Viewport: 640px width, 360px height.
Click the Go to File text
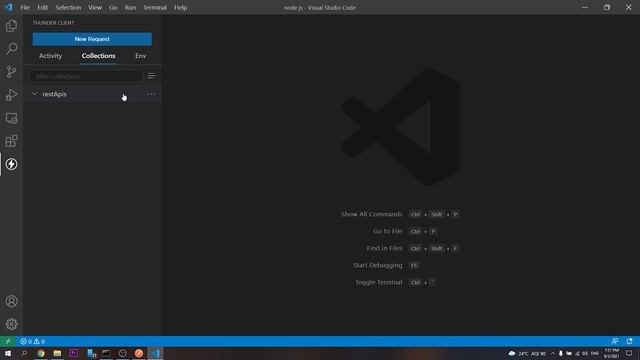(x=387, y=231)
